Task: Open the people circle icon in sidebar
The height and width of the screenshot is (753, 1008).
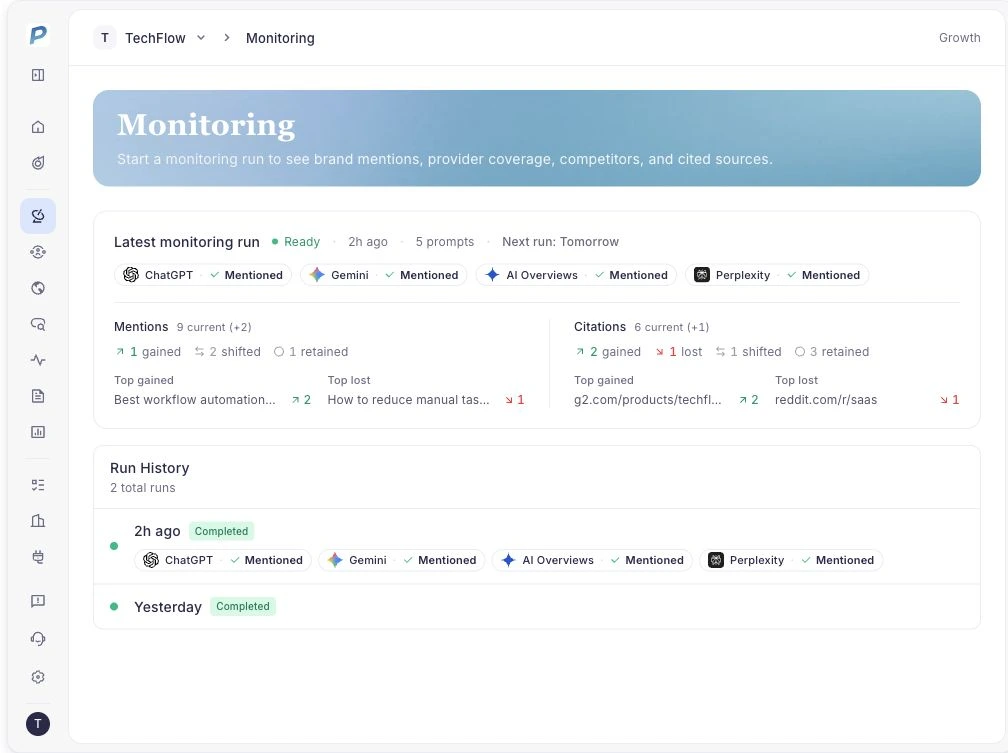Action: tap(38, 252)
